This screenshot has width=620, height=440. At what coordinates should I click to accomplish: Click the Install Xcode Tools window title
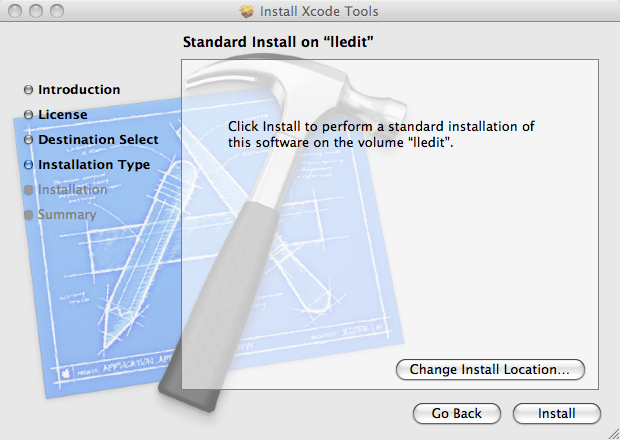[x=319, y=11]
